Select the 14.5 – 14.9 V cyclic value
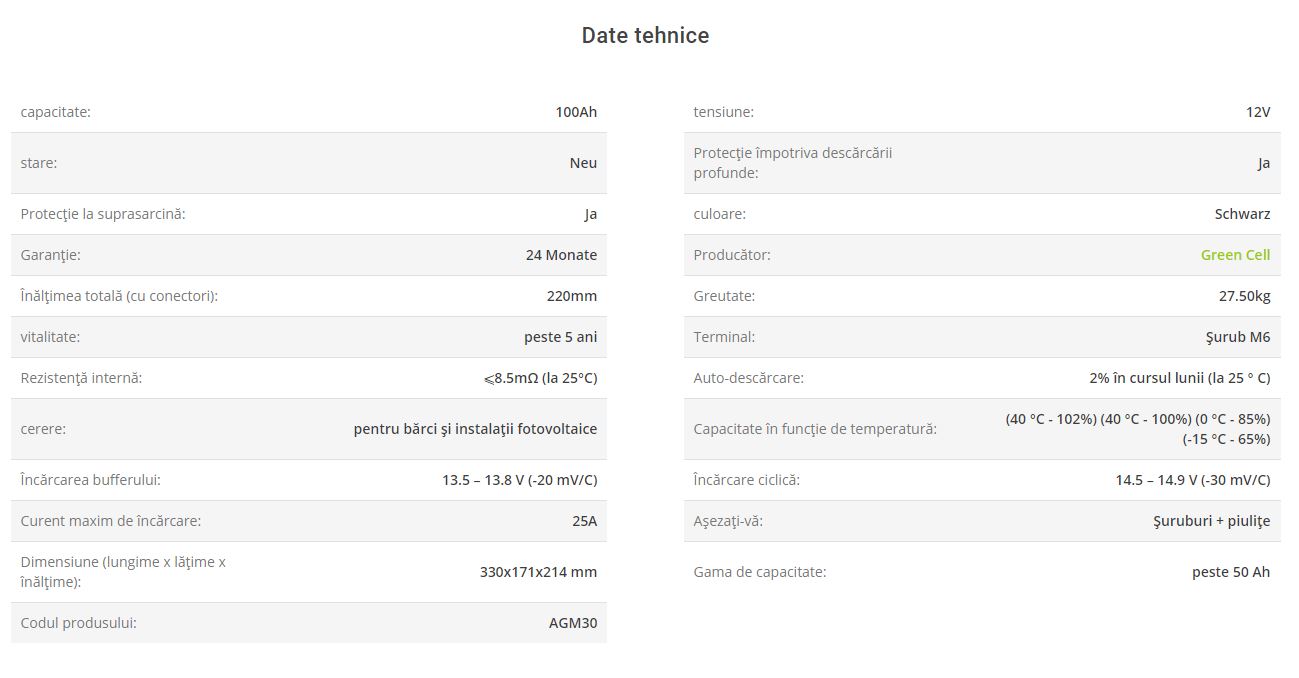The image size is (1299, 678). coord(1193,480)
